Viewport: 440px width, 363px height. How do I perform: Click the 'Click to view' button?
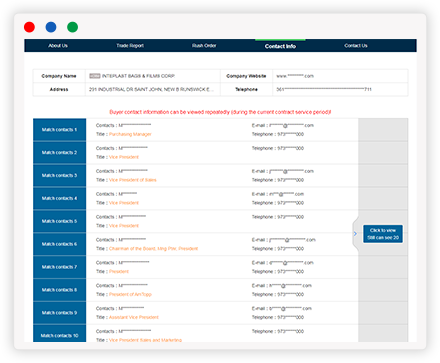[x=383, y=234]
